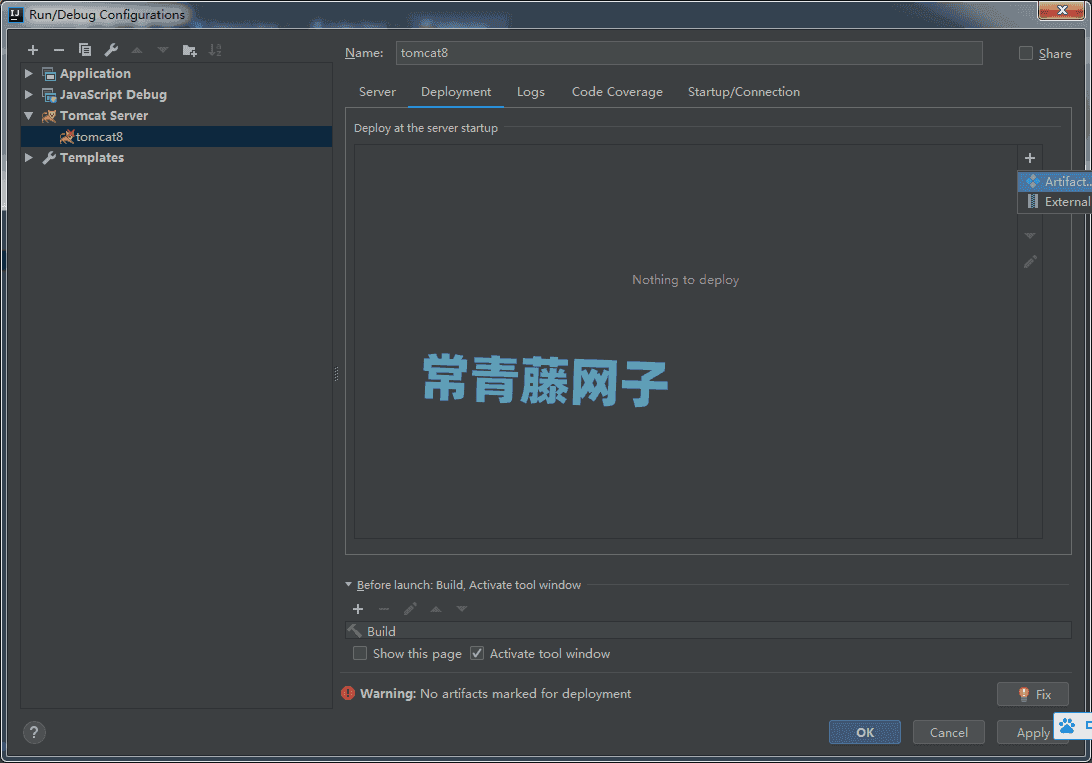
Task: Click the Tomcat Server cat icon
Action: tap(49, 116)
